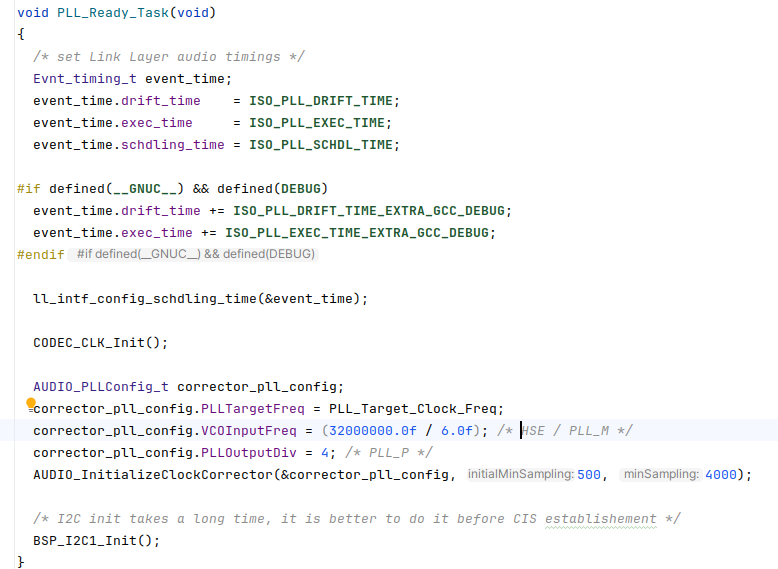Image resolution: width=778 pixels, height=569 pixels.
Task: Click the PLLOutputDiv field
Action: point(249,452)
